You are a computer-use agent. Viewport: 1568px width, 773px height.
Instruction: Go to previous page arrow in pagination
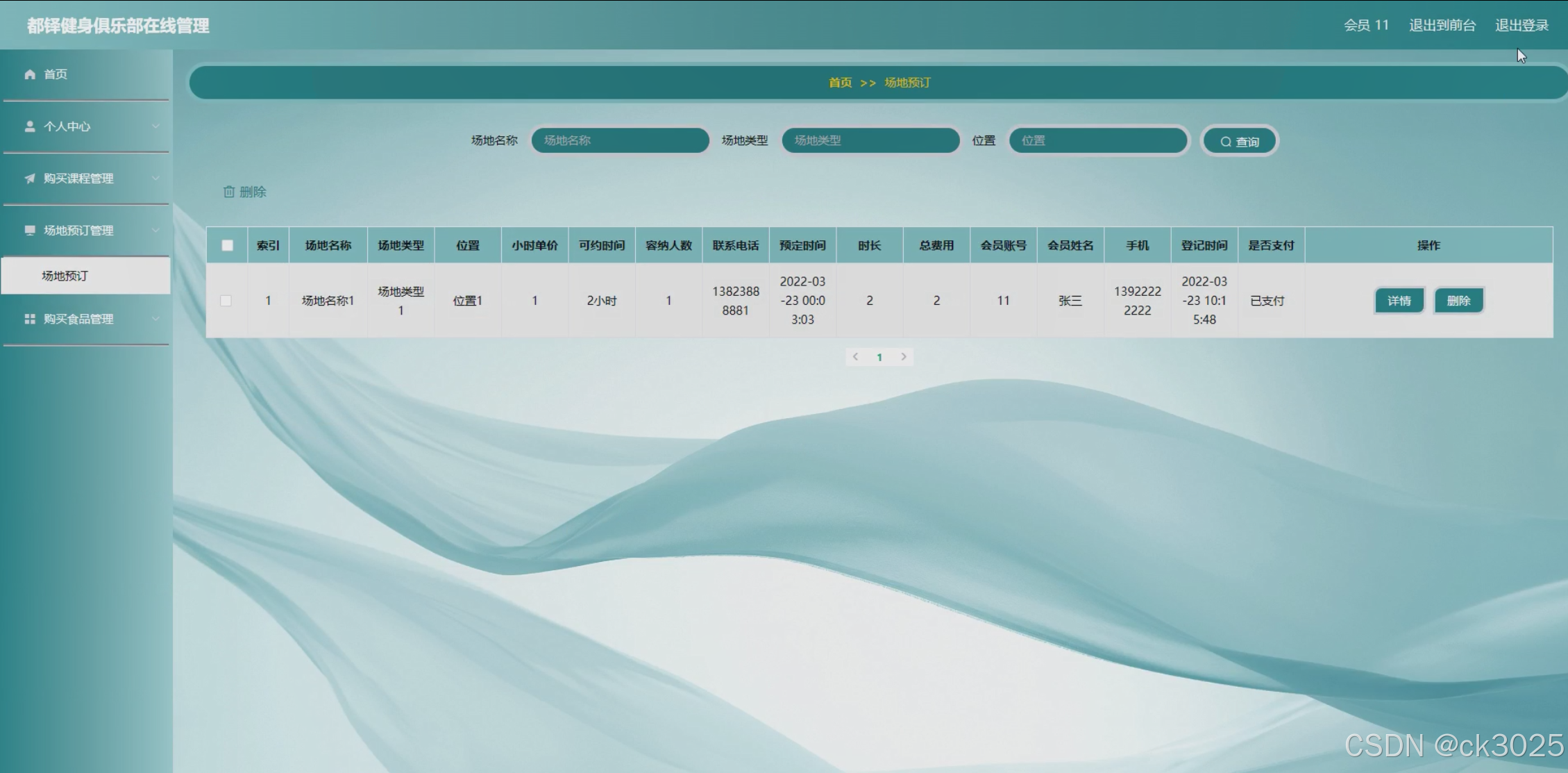click(x=855, y=357)
